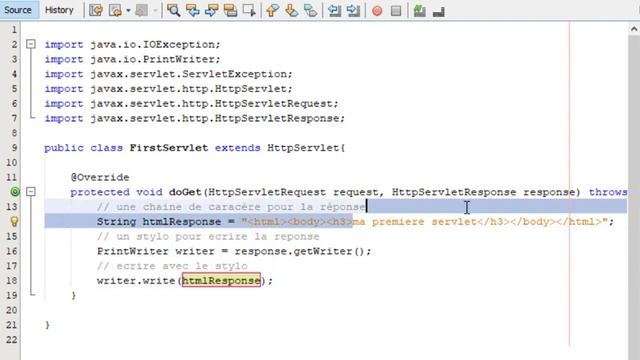
Task: Click 'HttpServletRequest' on the import line 6
Action: tap(274, 104)
